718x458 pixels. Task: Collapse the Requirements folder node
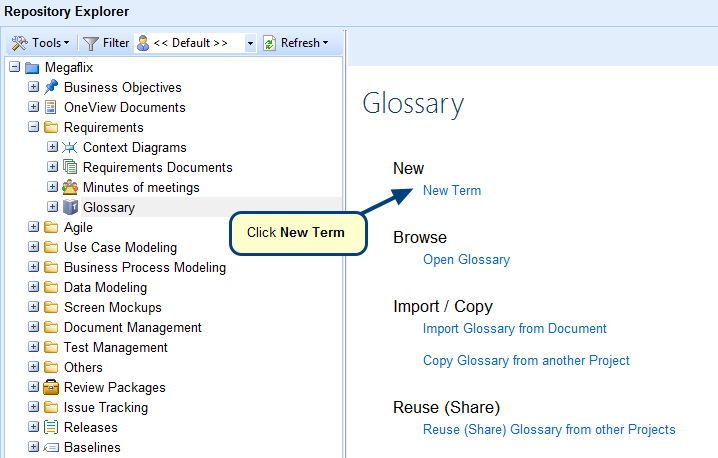point(33,127)
